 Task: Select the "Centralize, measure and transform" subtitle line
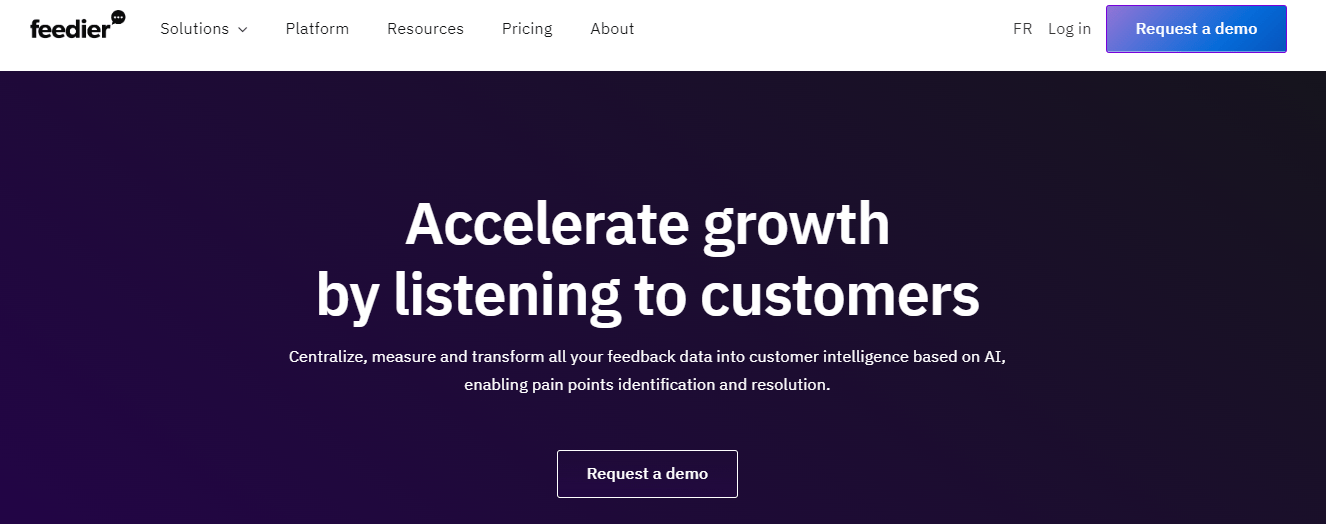647,357
